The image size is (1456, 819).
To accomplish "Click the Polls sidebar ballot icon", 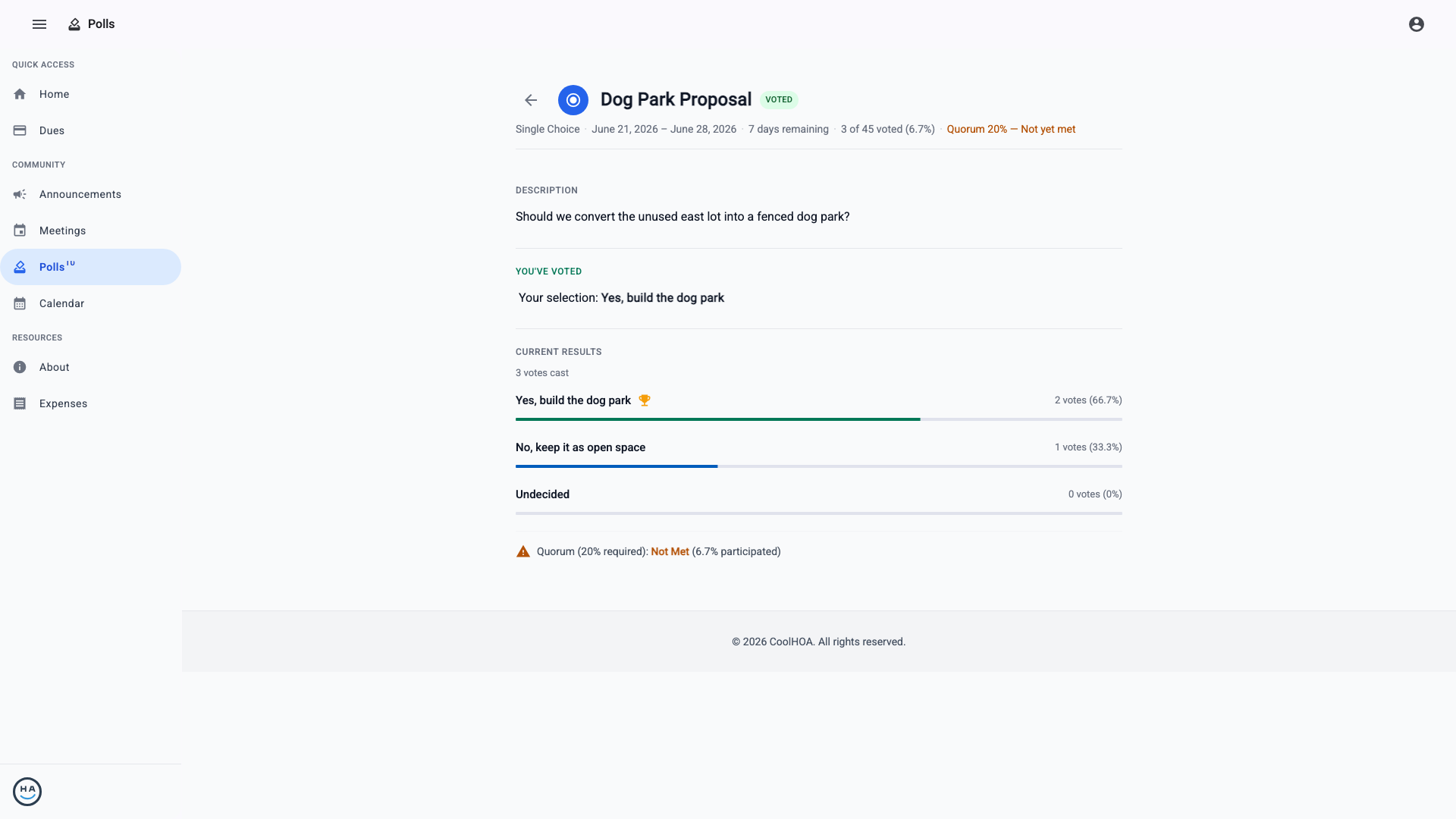I will (20, 267).
